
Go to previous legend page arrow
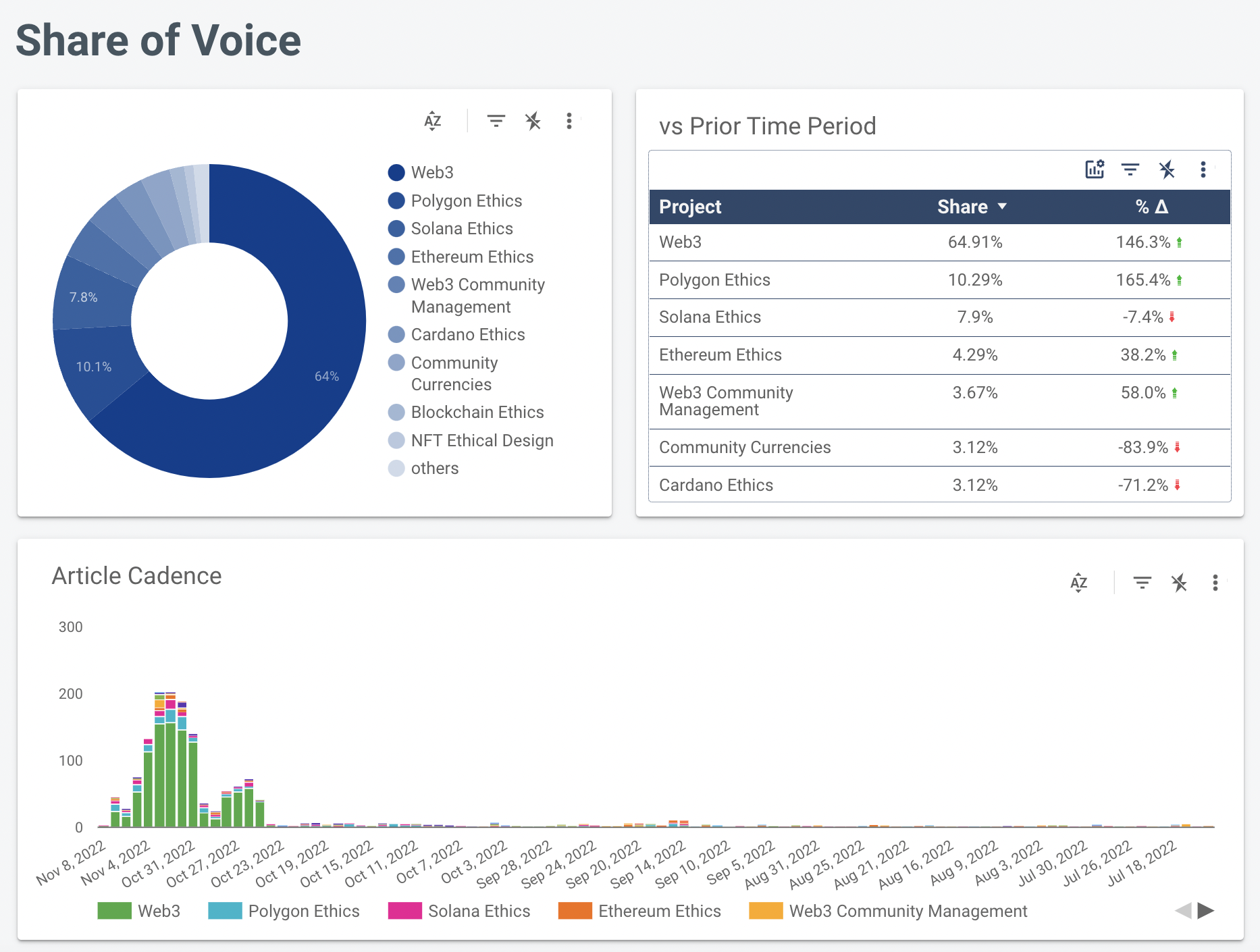(x=1183, y=911)
